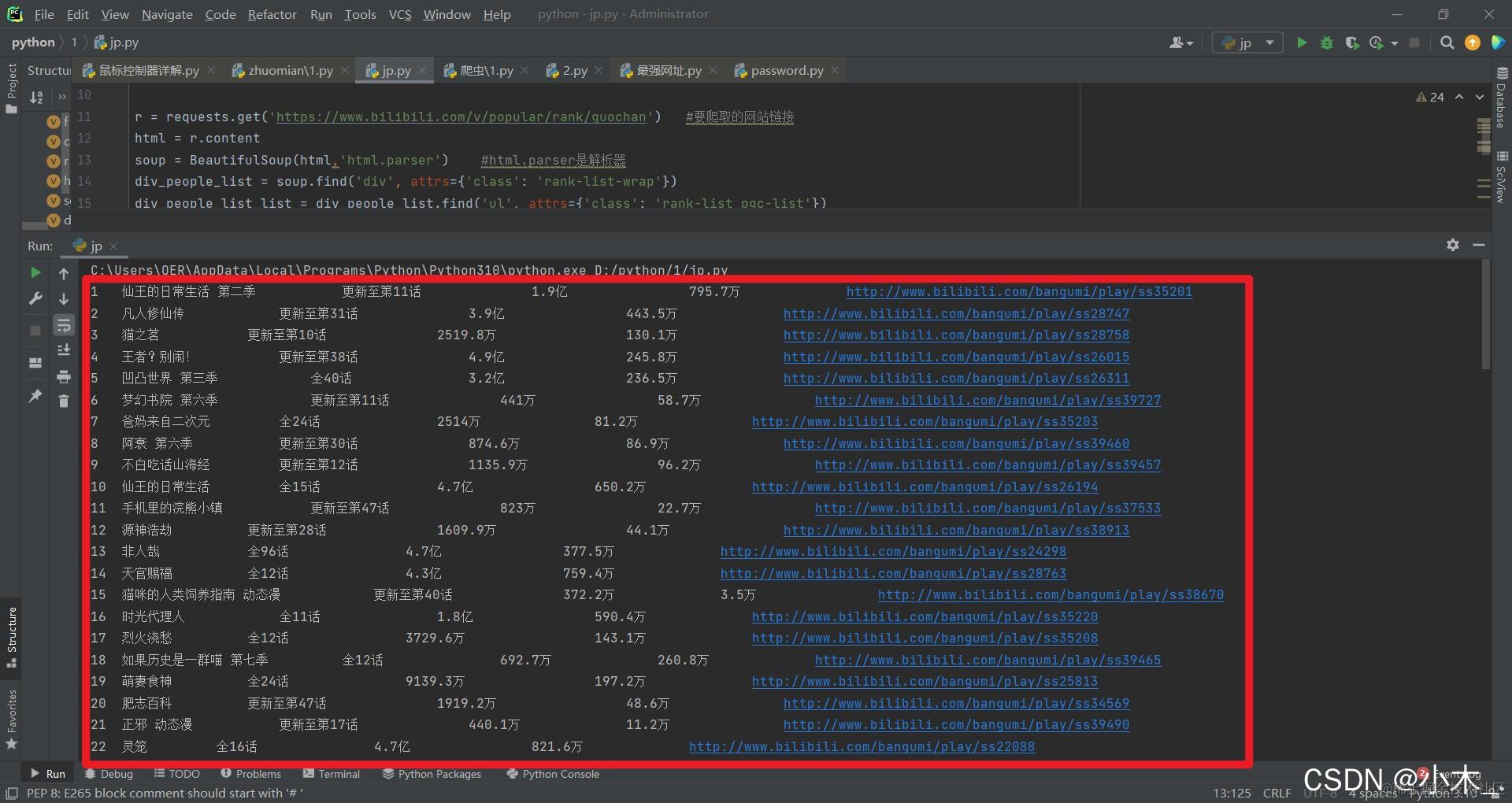
Task: Toggle the SciView tool window
Action: 1501,177
